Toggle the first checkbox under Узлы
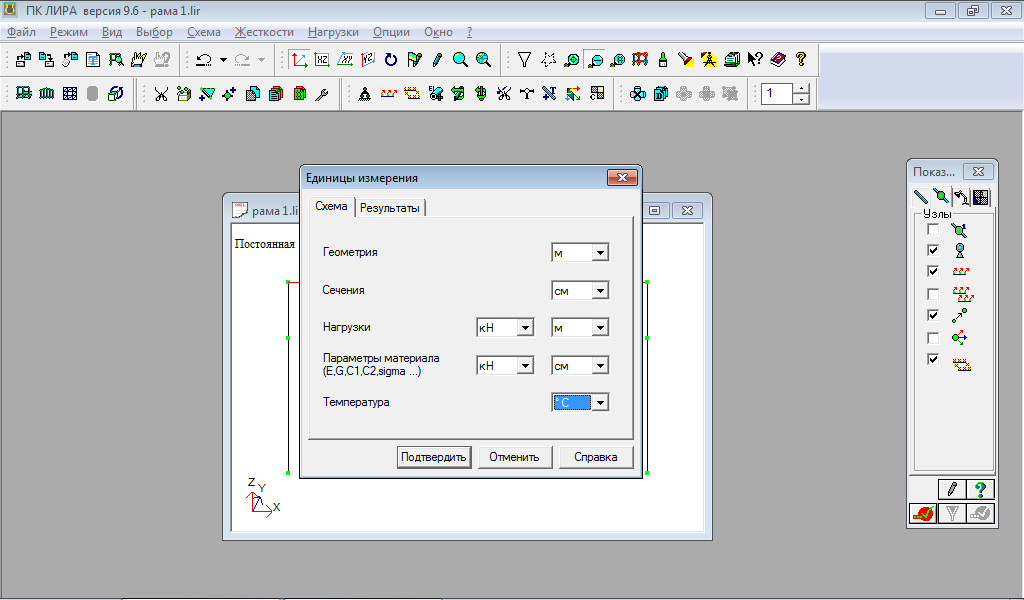The height and width of the screenshot is (600, 1024). tap(933, 229)
